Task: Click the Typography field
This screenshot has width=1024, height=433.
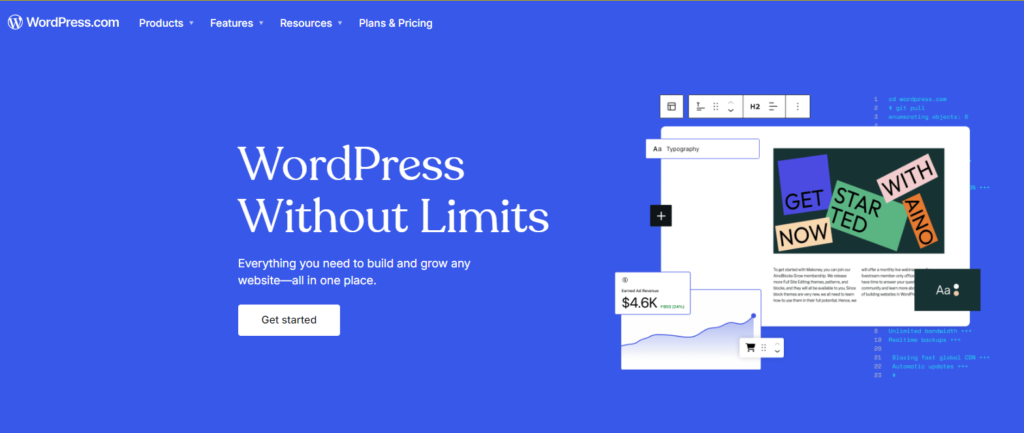Action: (703, 149)
